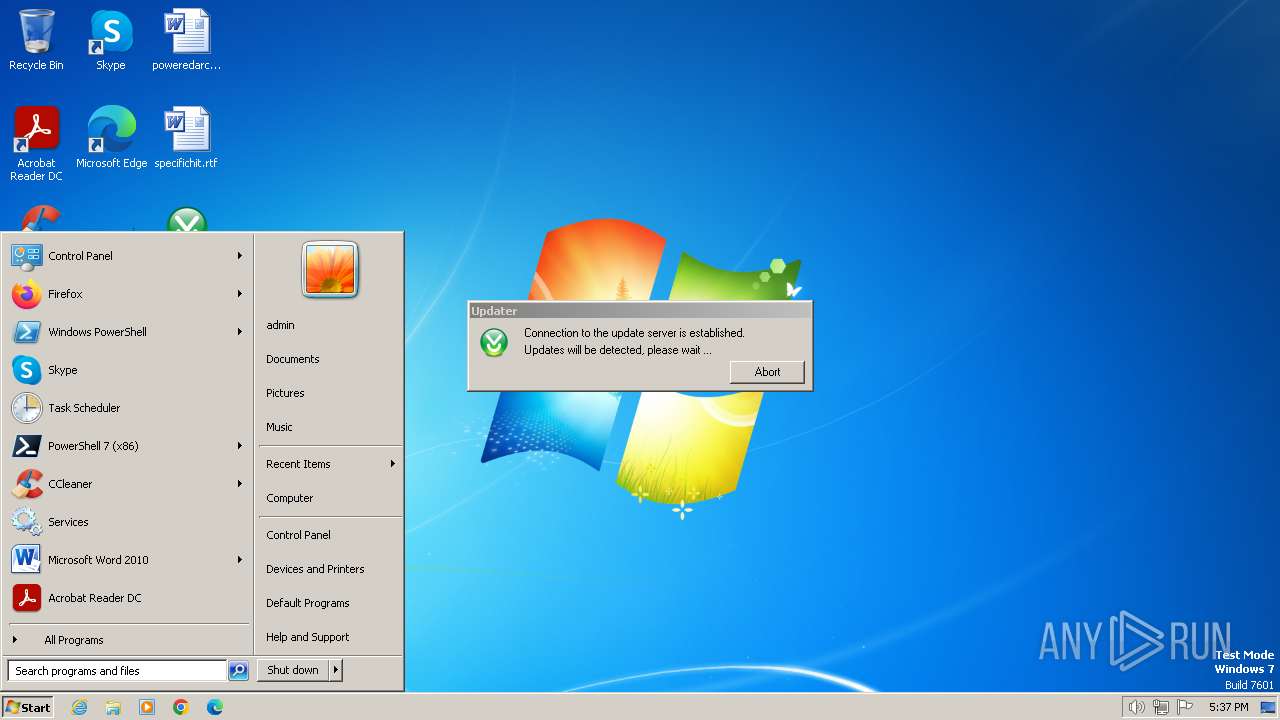Click the volume speaker tray icon
Screen dimensions: 1280x720
click(1136, 707)
